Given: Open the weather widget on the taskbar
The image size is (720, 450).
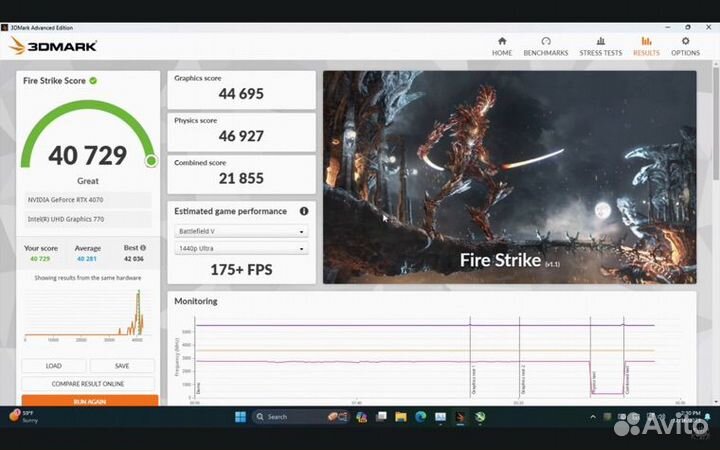Looking at the screenshot, I should click(x=23, y=416).
